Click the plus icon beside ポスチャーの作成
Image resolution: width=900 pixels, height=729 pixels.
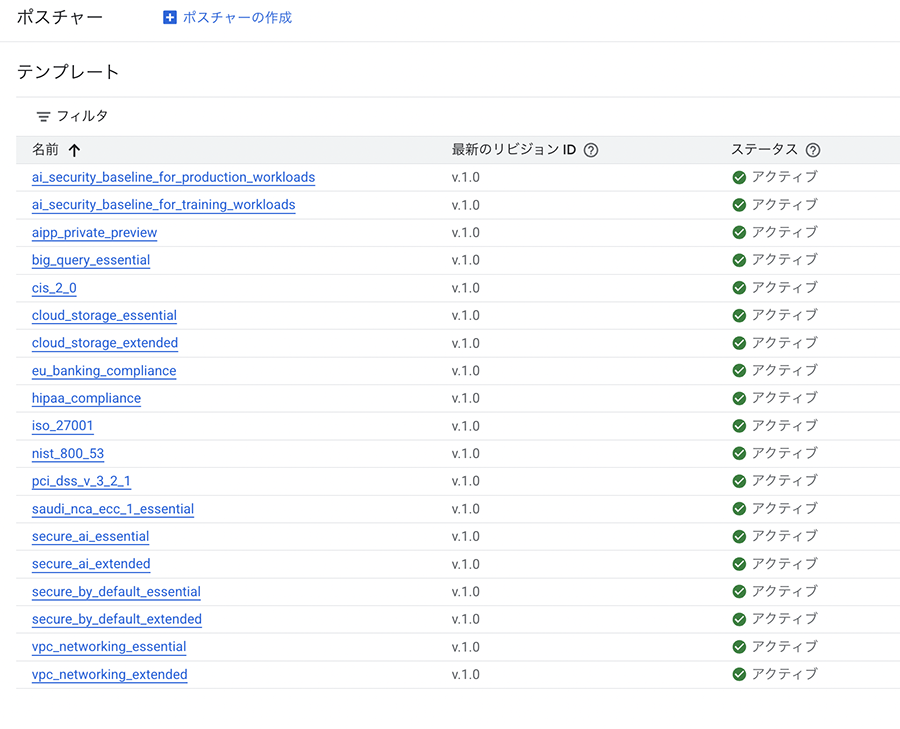point(170,18)
